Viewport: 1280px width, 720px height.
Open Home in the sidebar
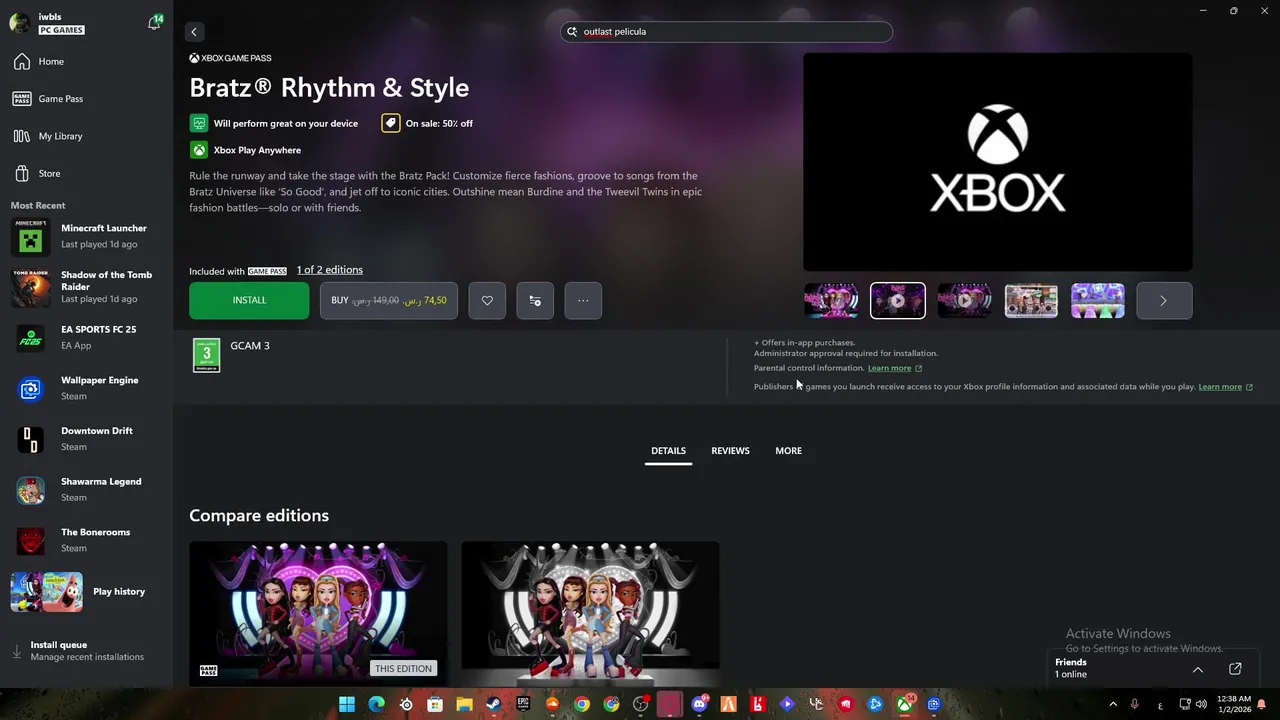click(86, 61)
